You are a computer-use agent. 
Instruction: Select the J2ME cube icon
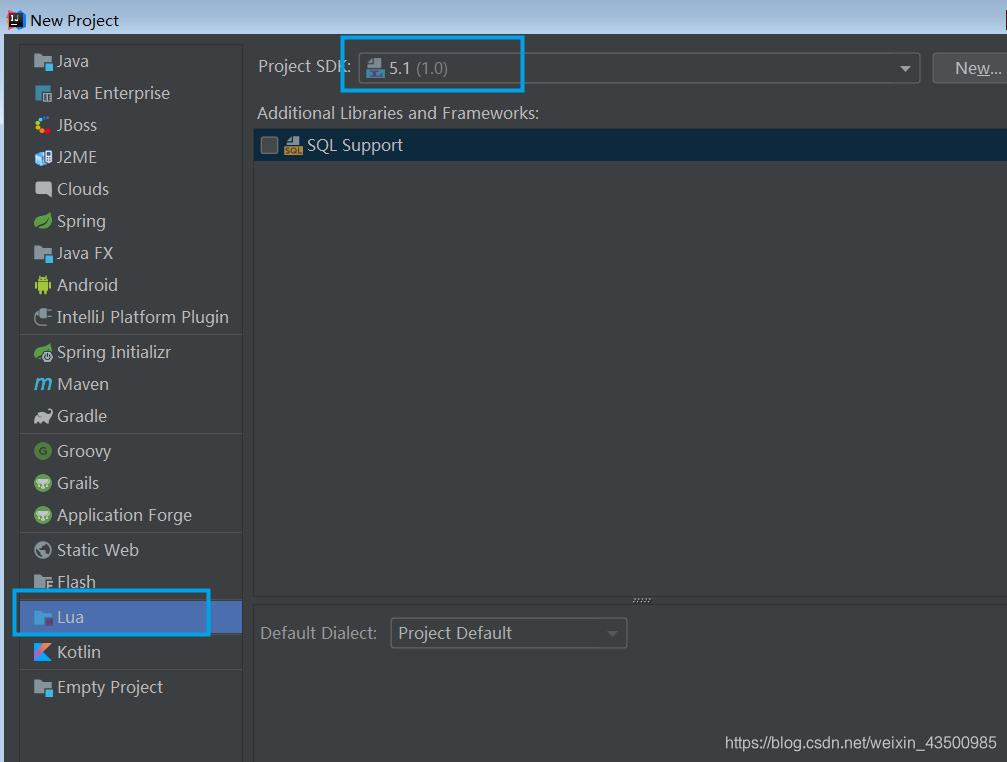43,157
